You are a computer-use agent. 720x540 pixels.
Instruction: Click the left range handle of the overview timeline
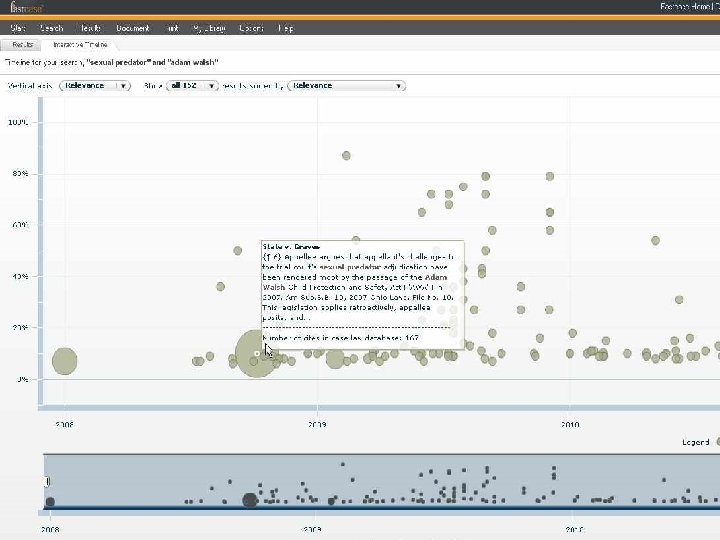pos(47,481)
